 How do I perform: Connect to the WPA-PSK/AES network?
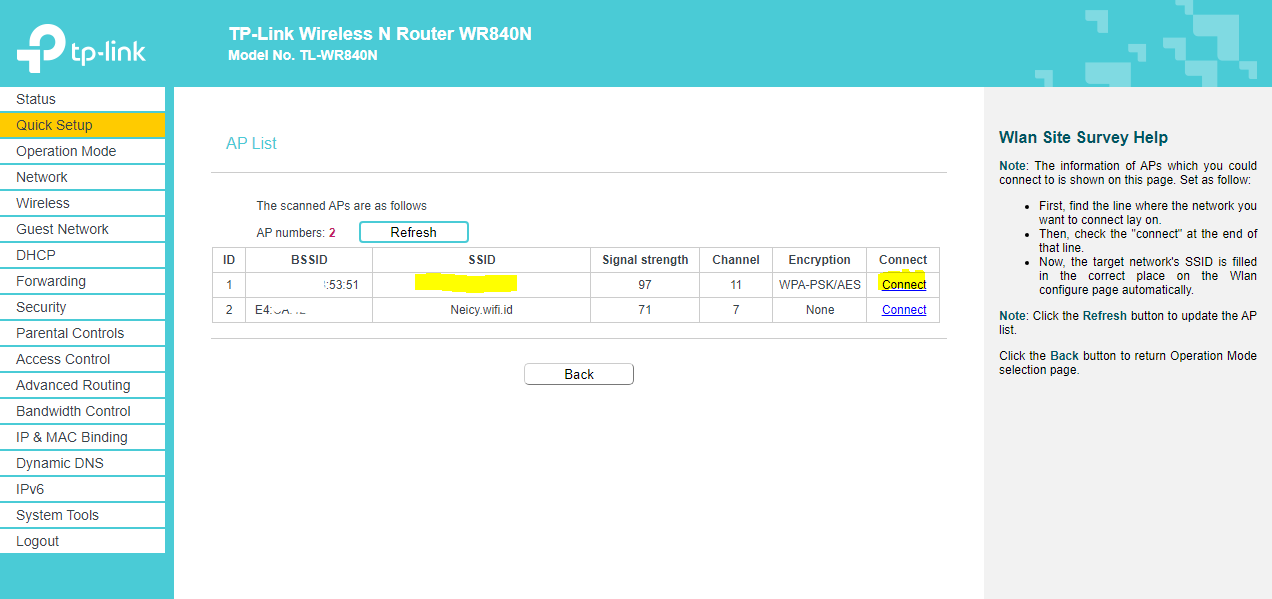click(904, 285)
